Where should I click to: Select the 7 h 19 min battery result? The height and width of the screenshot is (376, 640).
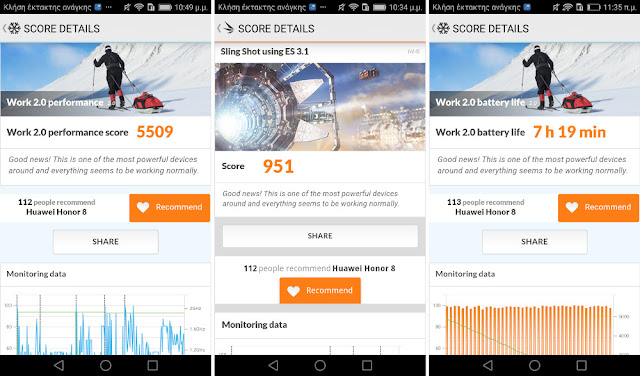coord(569,132)
